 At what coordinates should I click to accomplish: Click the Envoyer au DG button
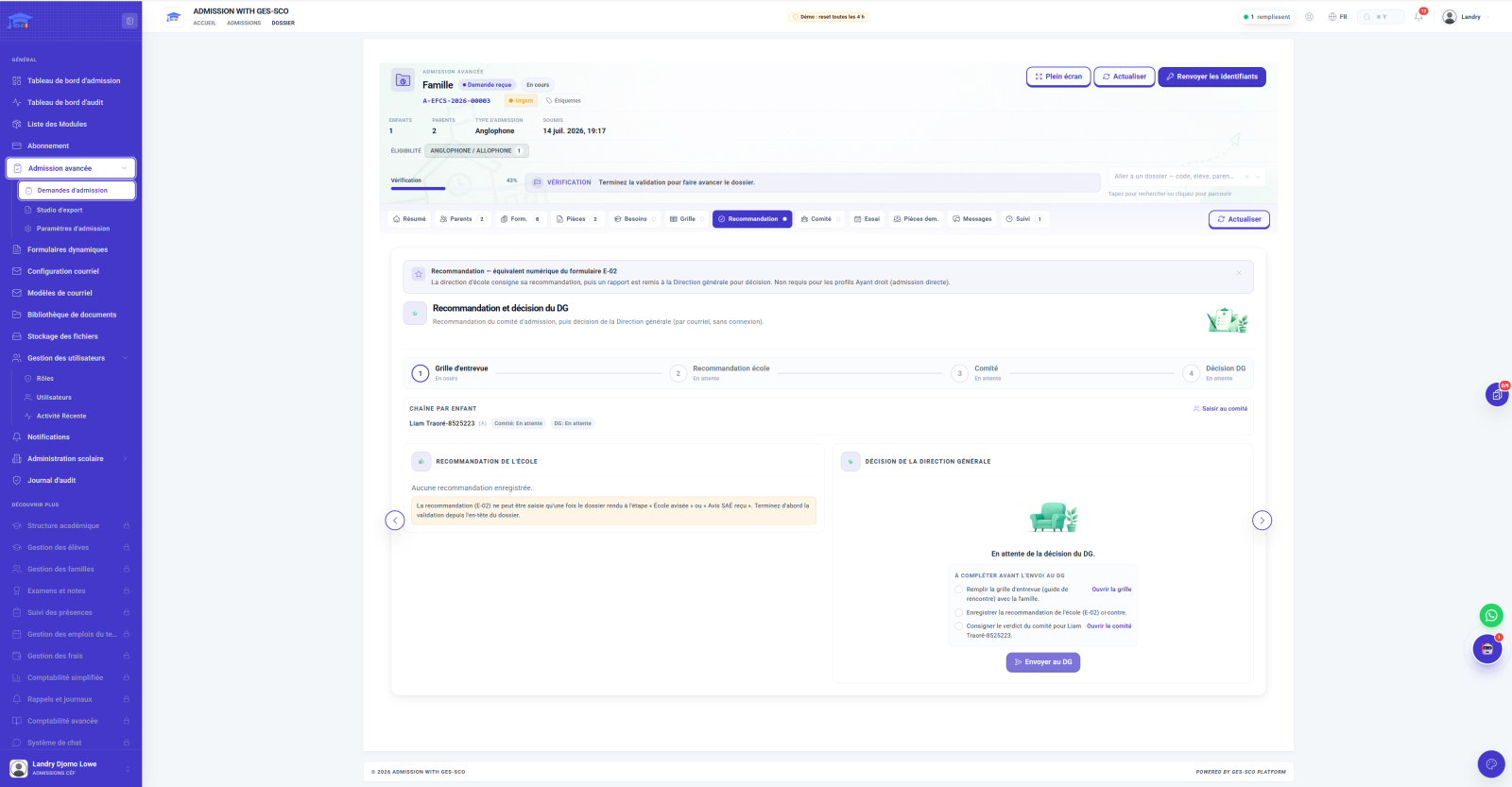[x=1043, y=662]
